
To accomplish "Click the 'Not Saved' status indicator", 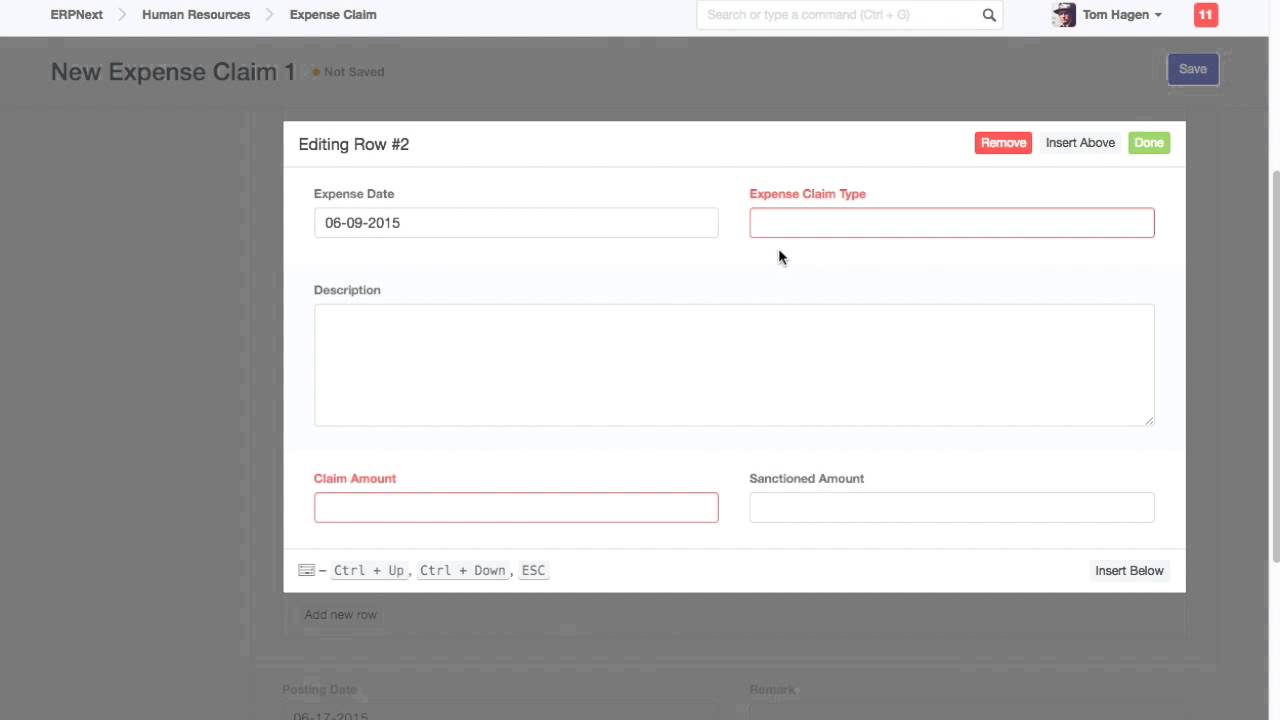I will (348, 72).
